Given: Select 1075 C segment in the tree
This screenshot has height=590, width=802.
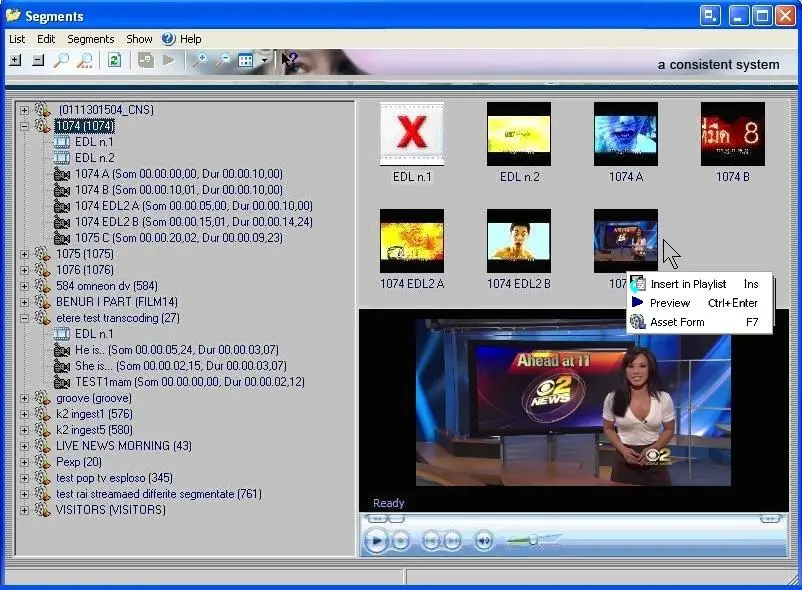Looking at the screenshot, I should (178, 238).
